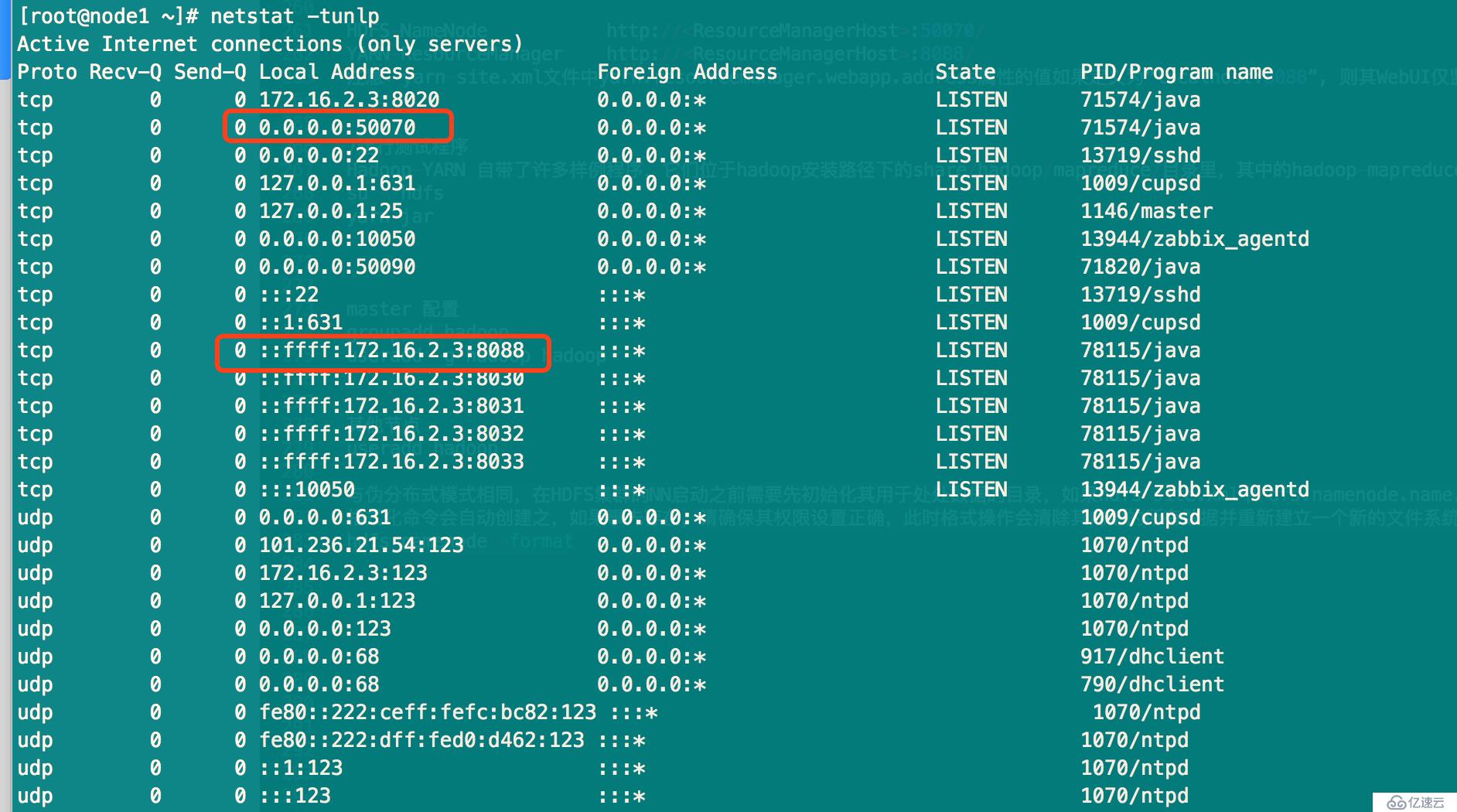
Task: Click '71574/java' in the 172.16.2.3:8020 row
Action: 1141,100
